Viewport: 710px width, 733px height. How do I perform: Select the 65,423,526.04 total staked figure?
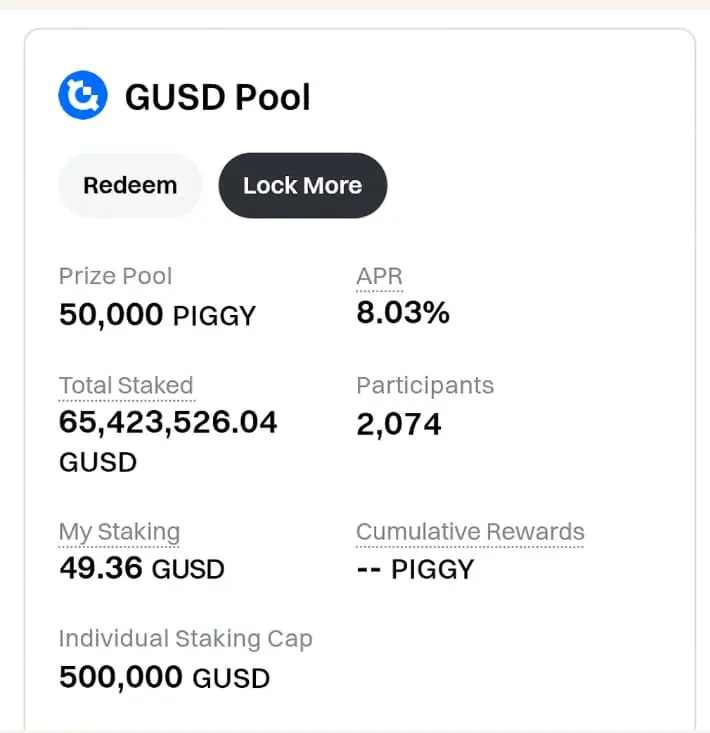click(168, 423)
